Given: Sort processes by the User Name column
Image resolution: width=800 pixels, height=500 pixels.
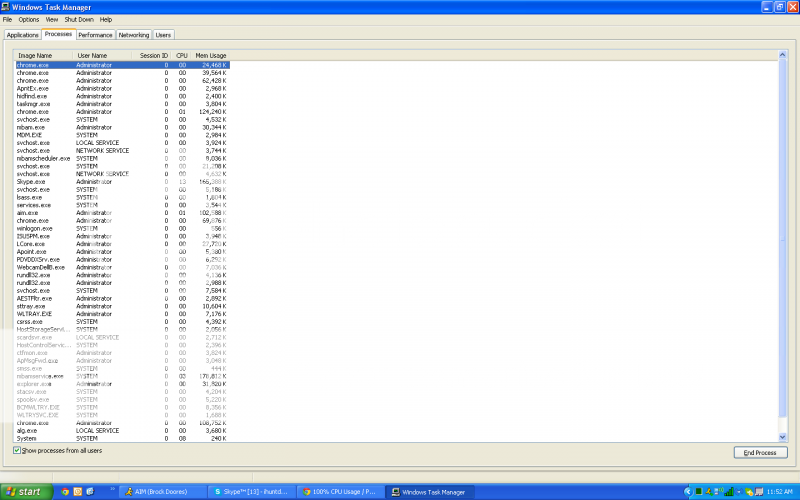Looking at the screenshot, I should click(x=102, y=55).
